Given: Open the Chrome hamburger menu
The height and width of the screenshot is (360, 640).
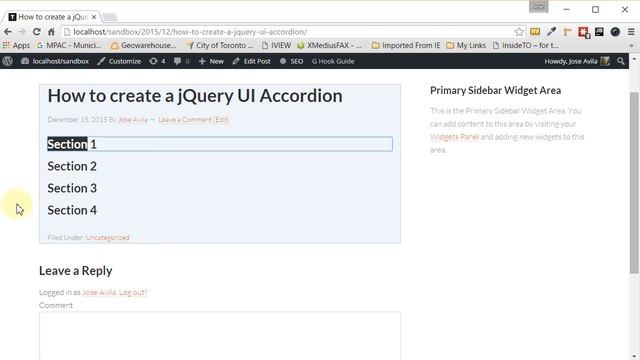Looking at the screenshot, I should [631, 31].
